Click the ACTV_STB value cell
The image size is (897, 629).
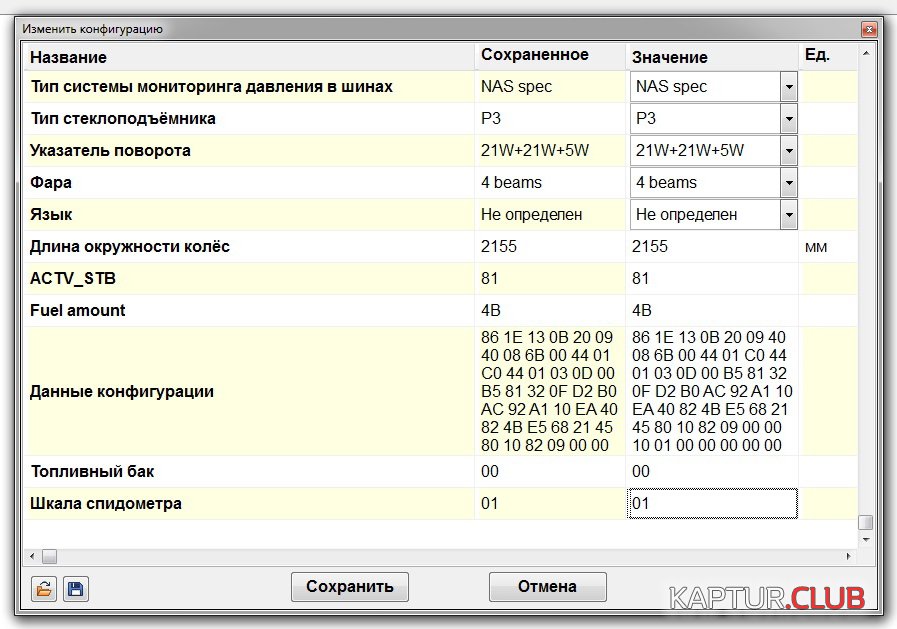click(711, 279)
